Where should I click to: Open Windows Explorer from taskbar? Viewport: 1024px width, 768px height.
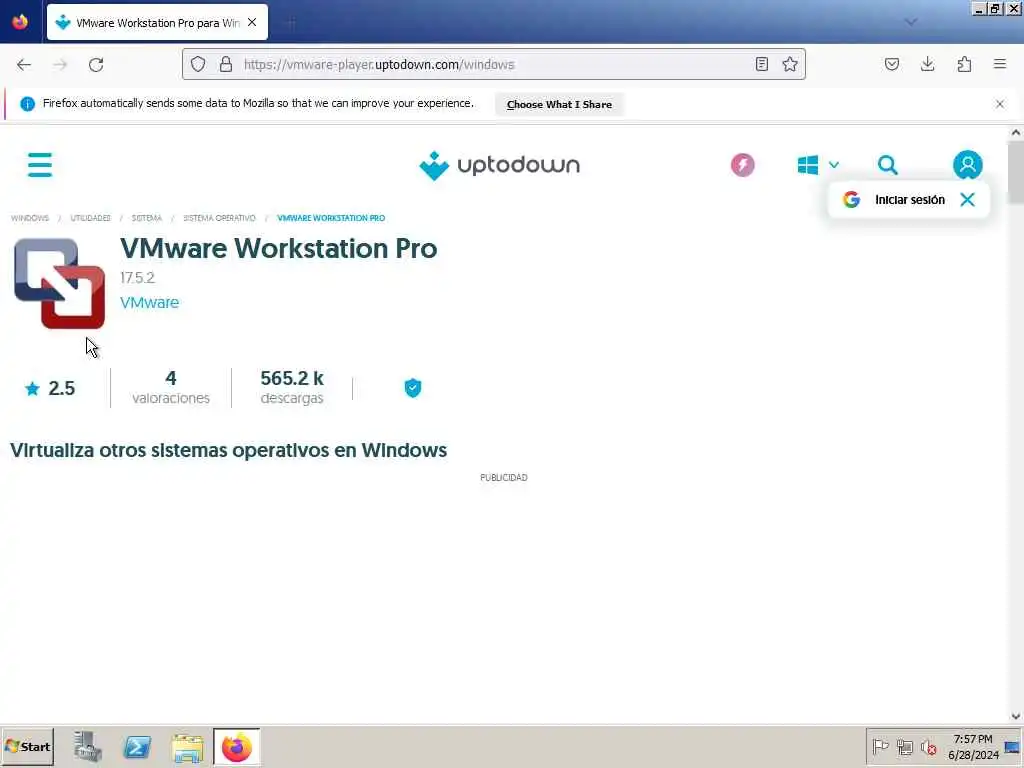click(187, 748)
